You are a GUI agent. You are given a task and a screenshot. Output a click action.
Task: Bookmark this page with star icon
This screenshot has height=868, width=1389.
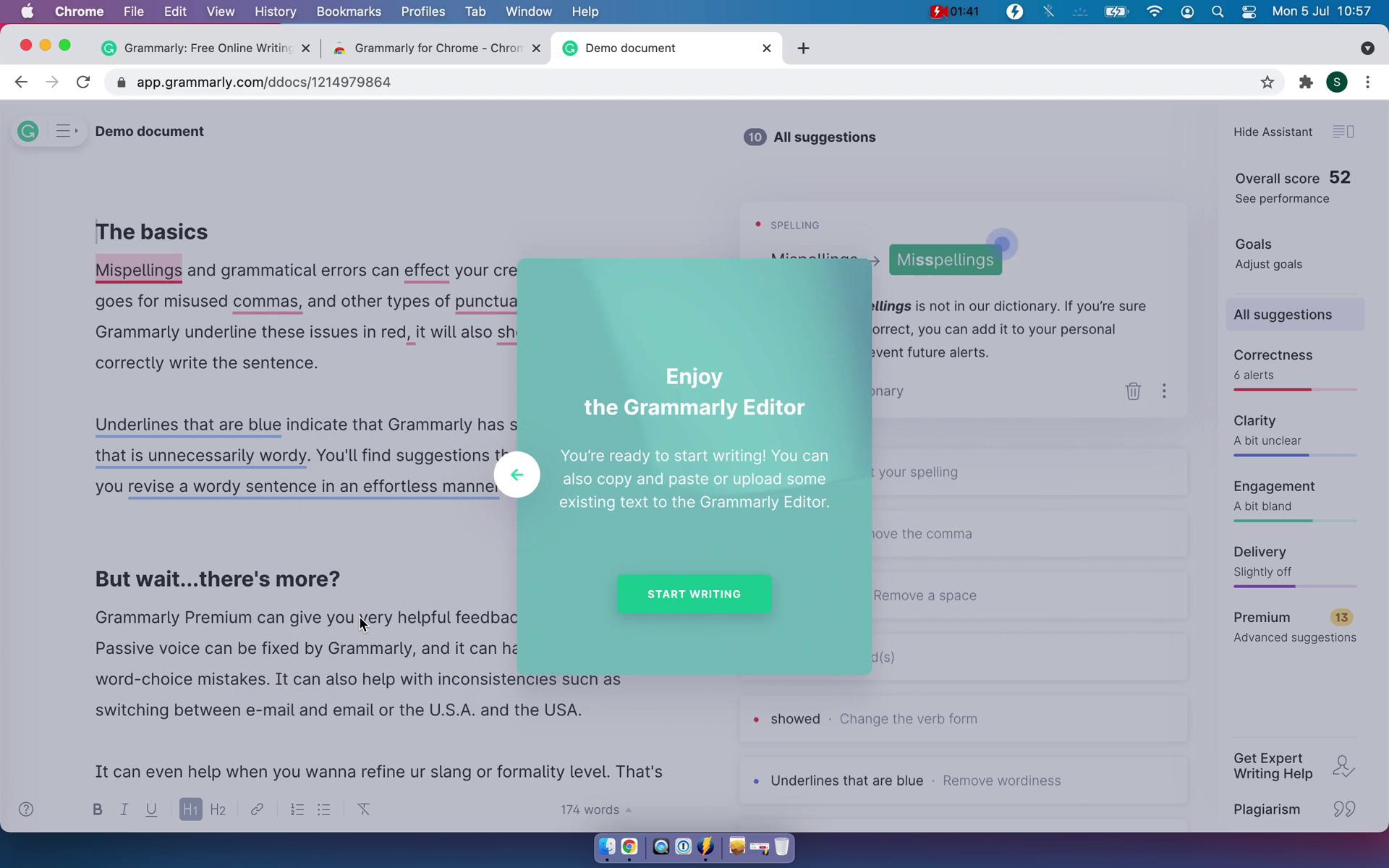click(x=1267, y=82)
